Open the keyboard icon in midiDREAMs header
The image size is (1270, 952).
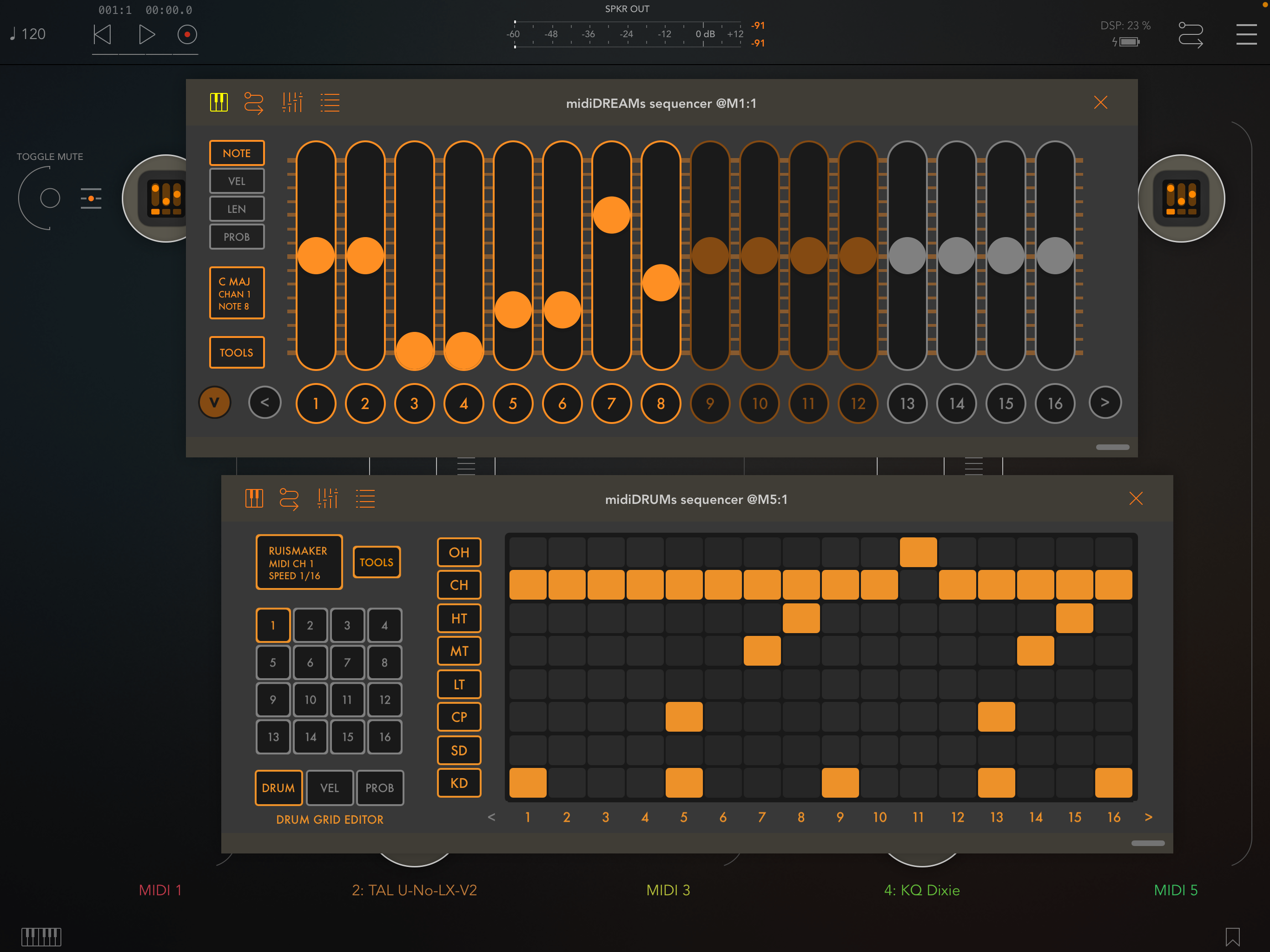(219, 103)
